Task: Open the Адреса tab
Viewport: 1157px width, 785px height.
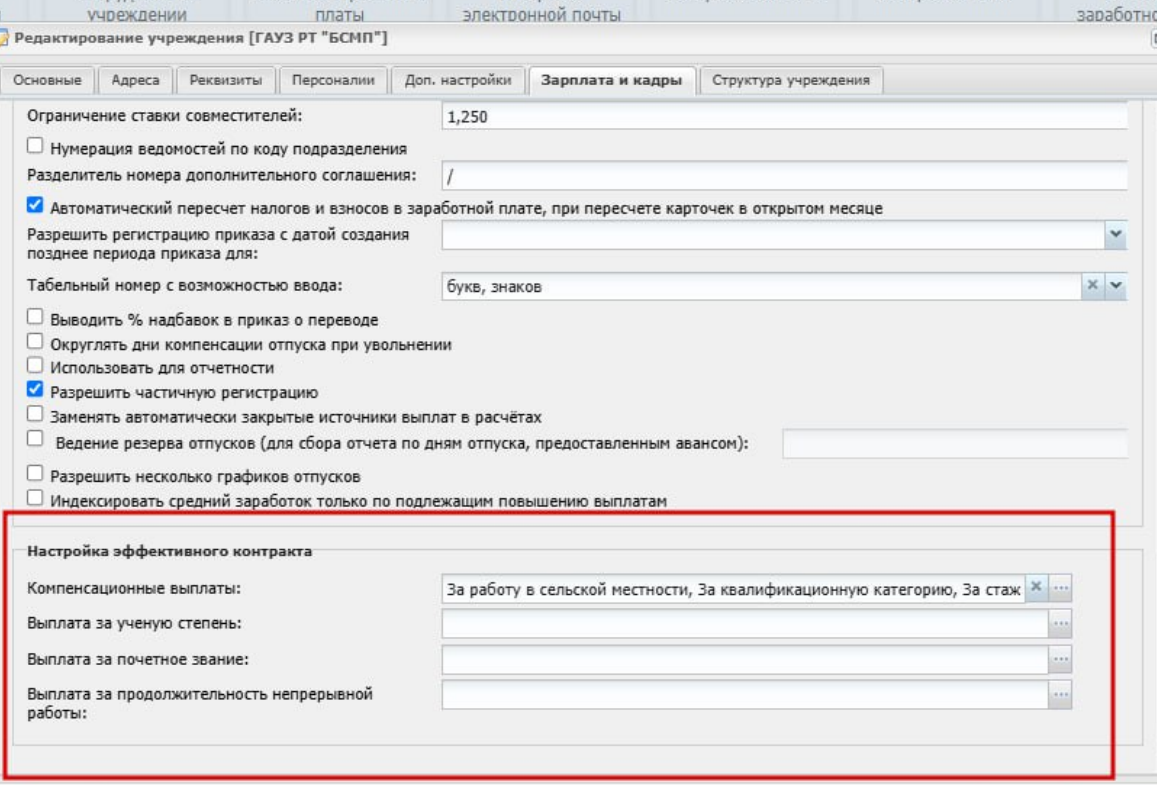Action: pyautogui.click(x=135, y=80)
